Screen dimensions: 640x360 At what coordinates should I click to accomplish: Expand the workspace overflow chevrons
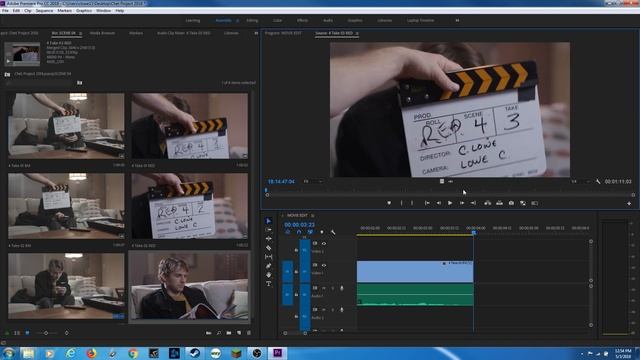pyautogui.click(x=457, y=20)
